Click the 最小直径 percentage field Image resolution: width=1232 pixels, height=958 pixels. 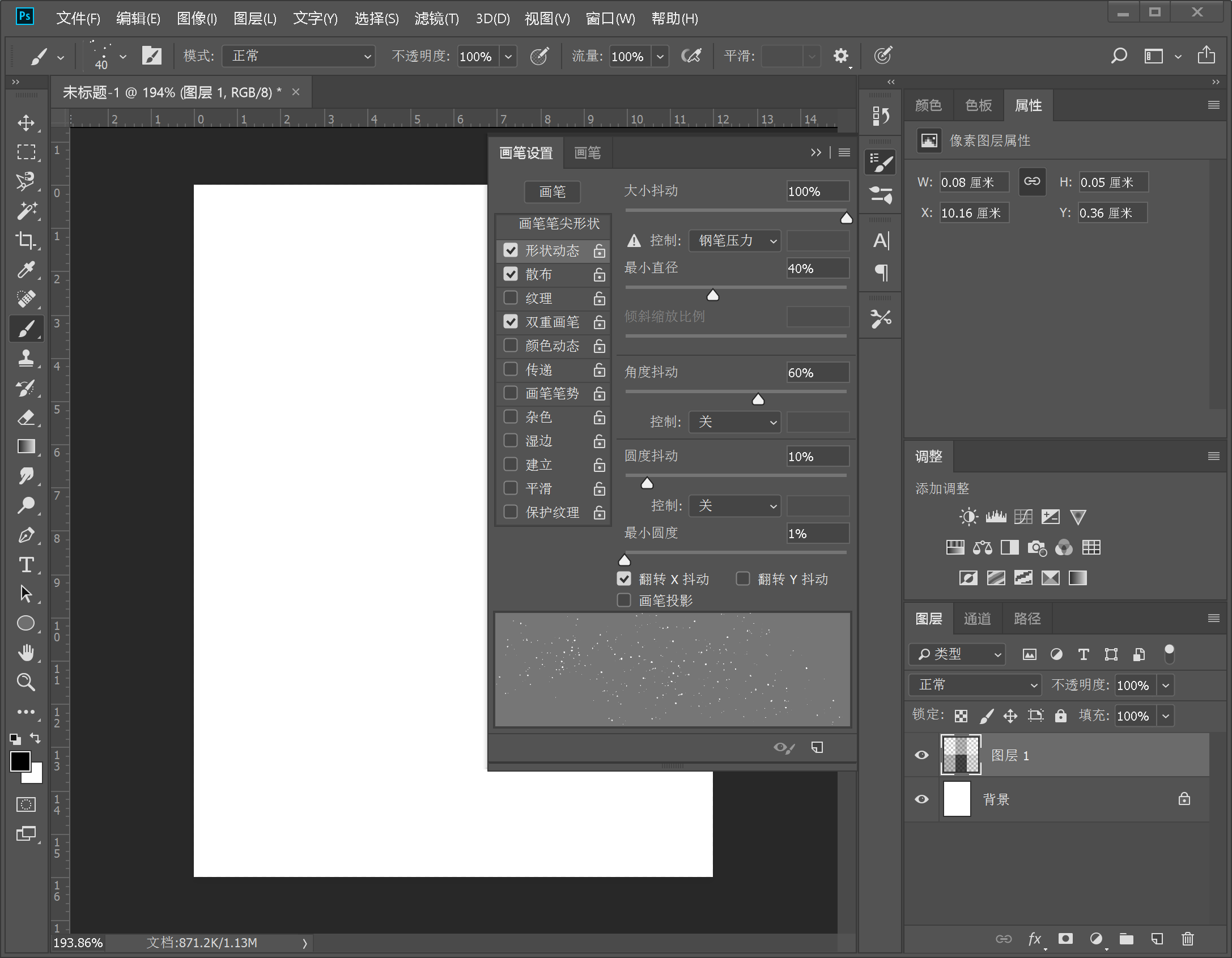tap(817, 269)
